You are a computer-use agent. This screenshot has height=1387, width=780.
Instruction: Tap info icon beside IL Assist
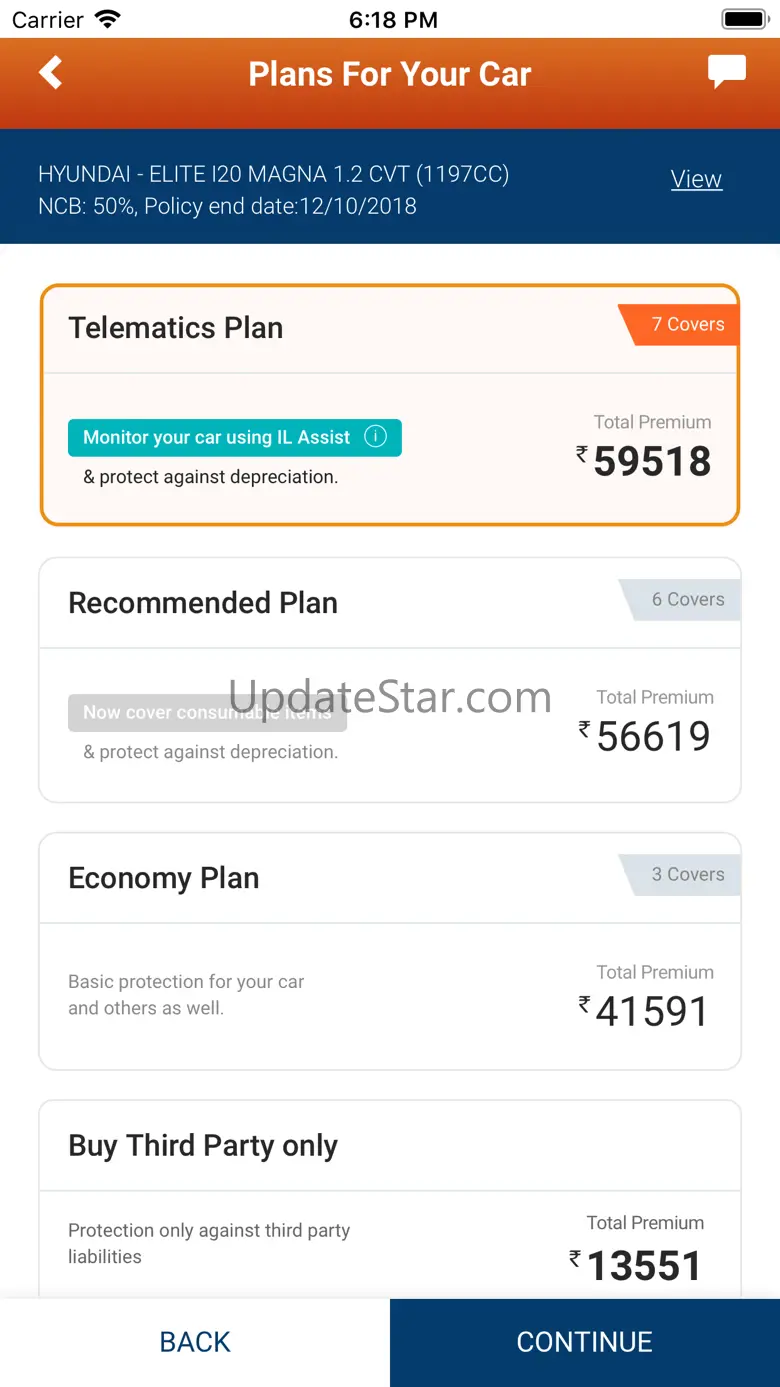tap(376, 437)
